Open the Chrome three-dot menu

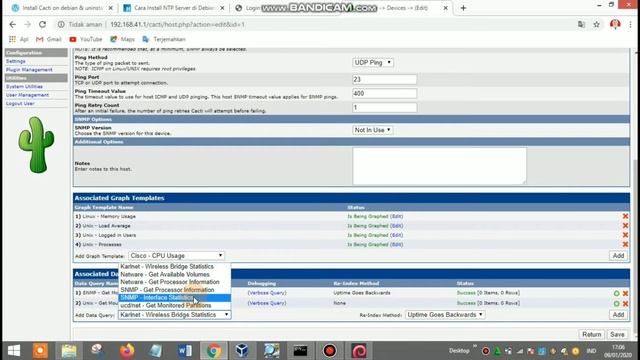click(631, 24)
